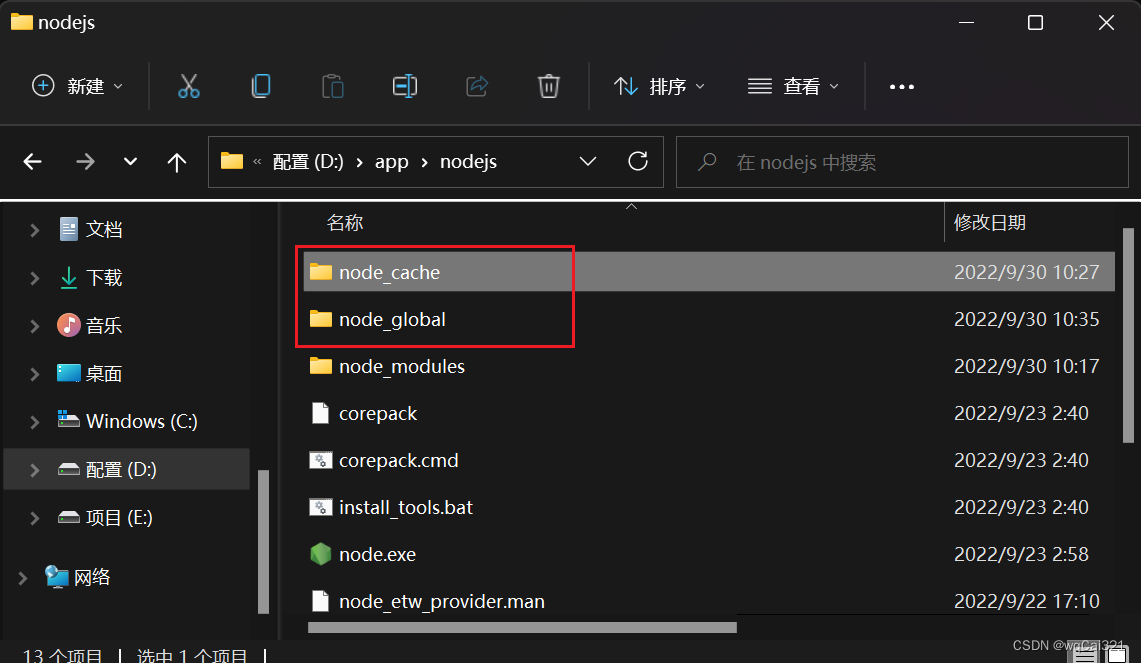Expand the 网络 tree node
Image resolution: width=1141 pixels, height=663 pixels.
tap(23, 578)
